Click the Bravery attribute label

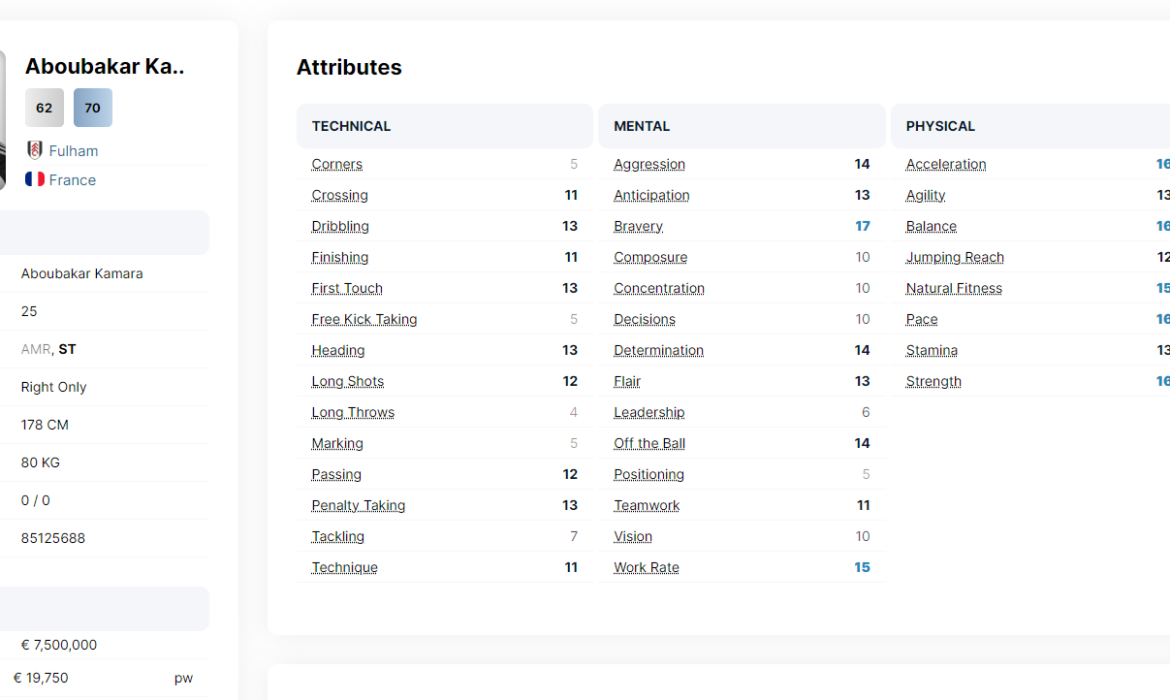pyautogui.click(x=638, y=226)
